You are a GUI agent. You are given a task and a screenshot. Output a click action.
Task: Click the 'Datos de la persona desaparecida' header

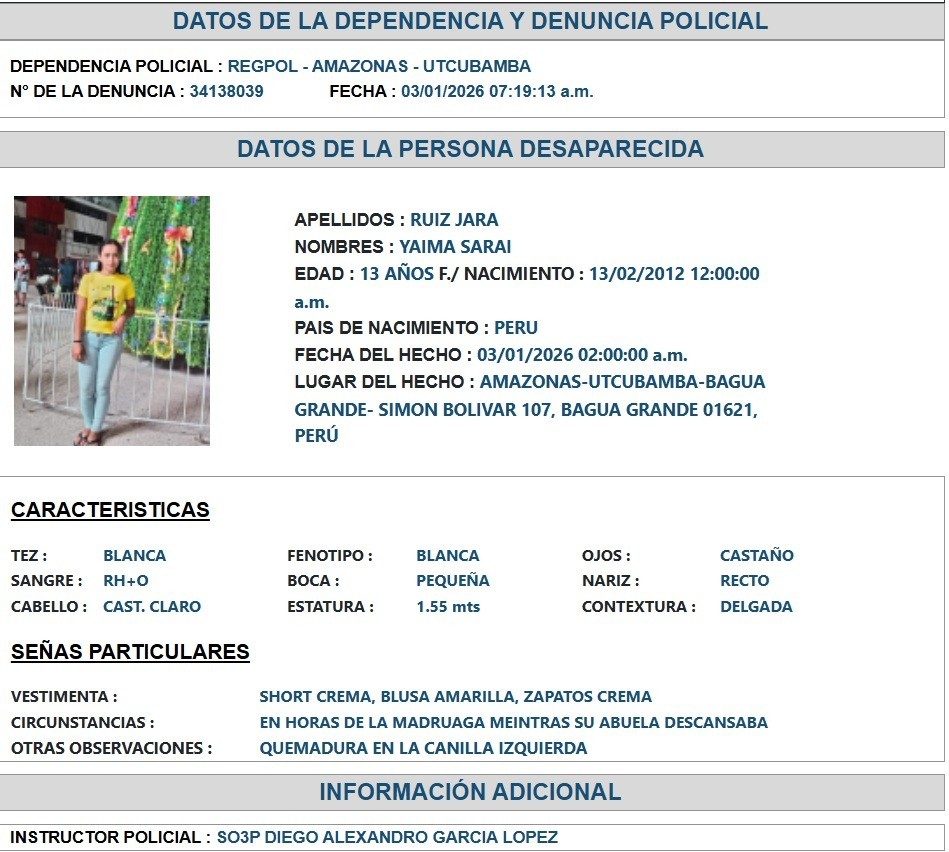click(470, 149)
